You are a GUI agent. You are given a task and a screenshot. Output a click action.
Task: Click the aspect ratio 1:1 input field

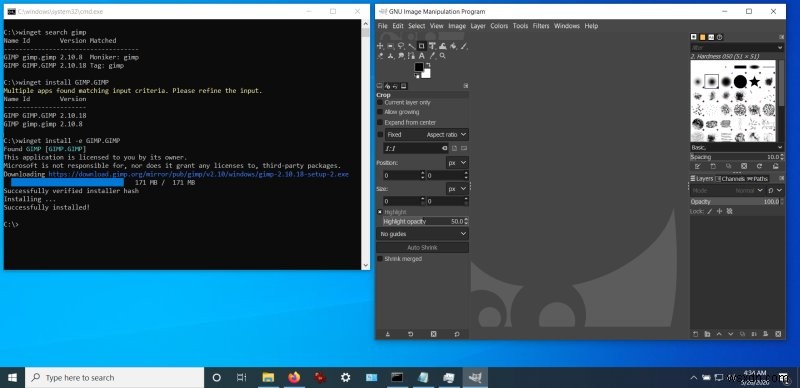point(416,148)
